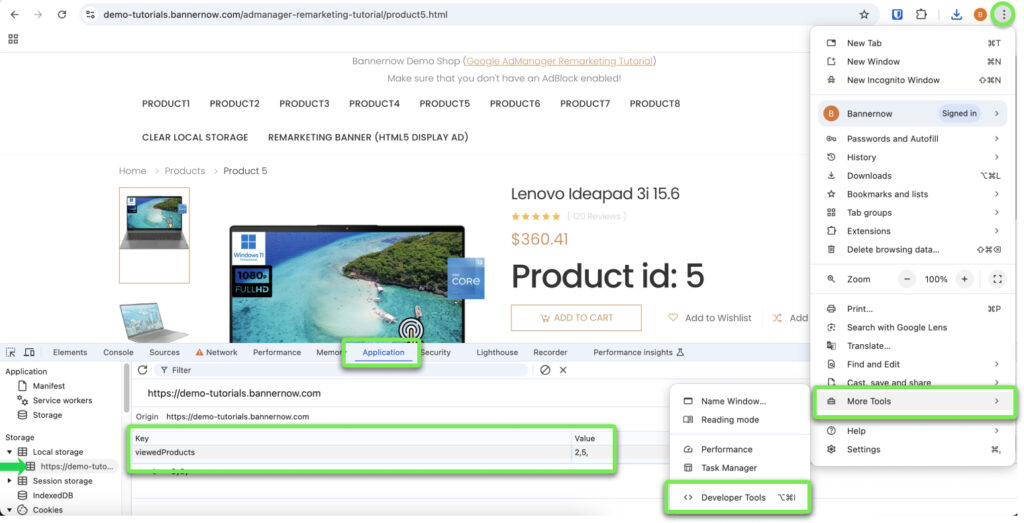Select Delete browsing data menu item
The image size is (1024, 523).
point(912,249)
